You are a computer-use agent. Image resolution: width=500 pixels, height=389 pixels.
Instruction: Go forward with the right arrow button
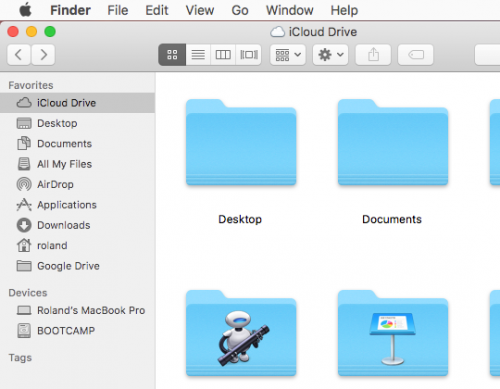coord(43,55)
